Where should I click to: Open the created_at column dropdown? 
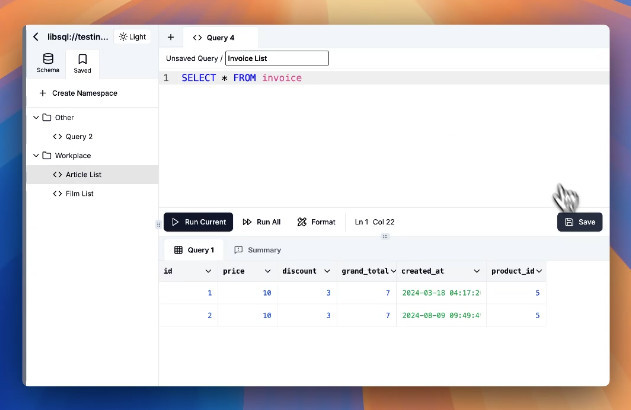coord(476,271)
